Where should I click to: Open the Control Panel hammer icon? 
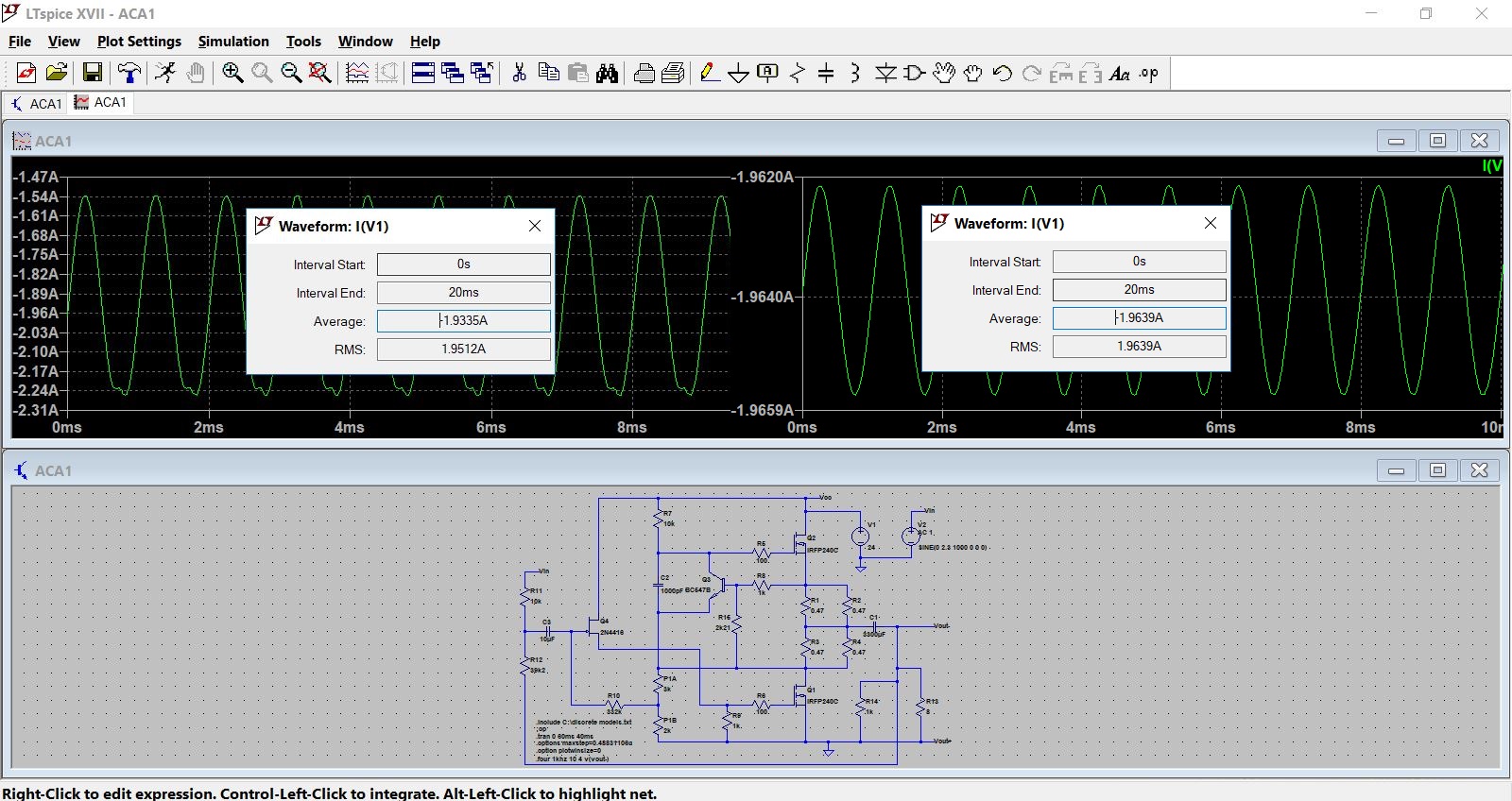click(129, 73)
